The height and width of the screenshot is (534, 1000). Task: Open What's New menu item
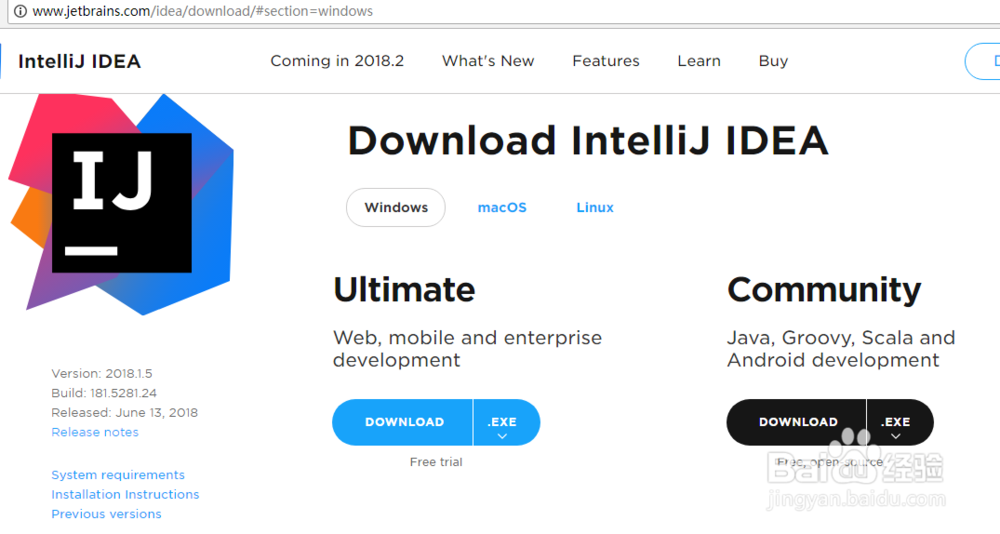point(488,61)
